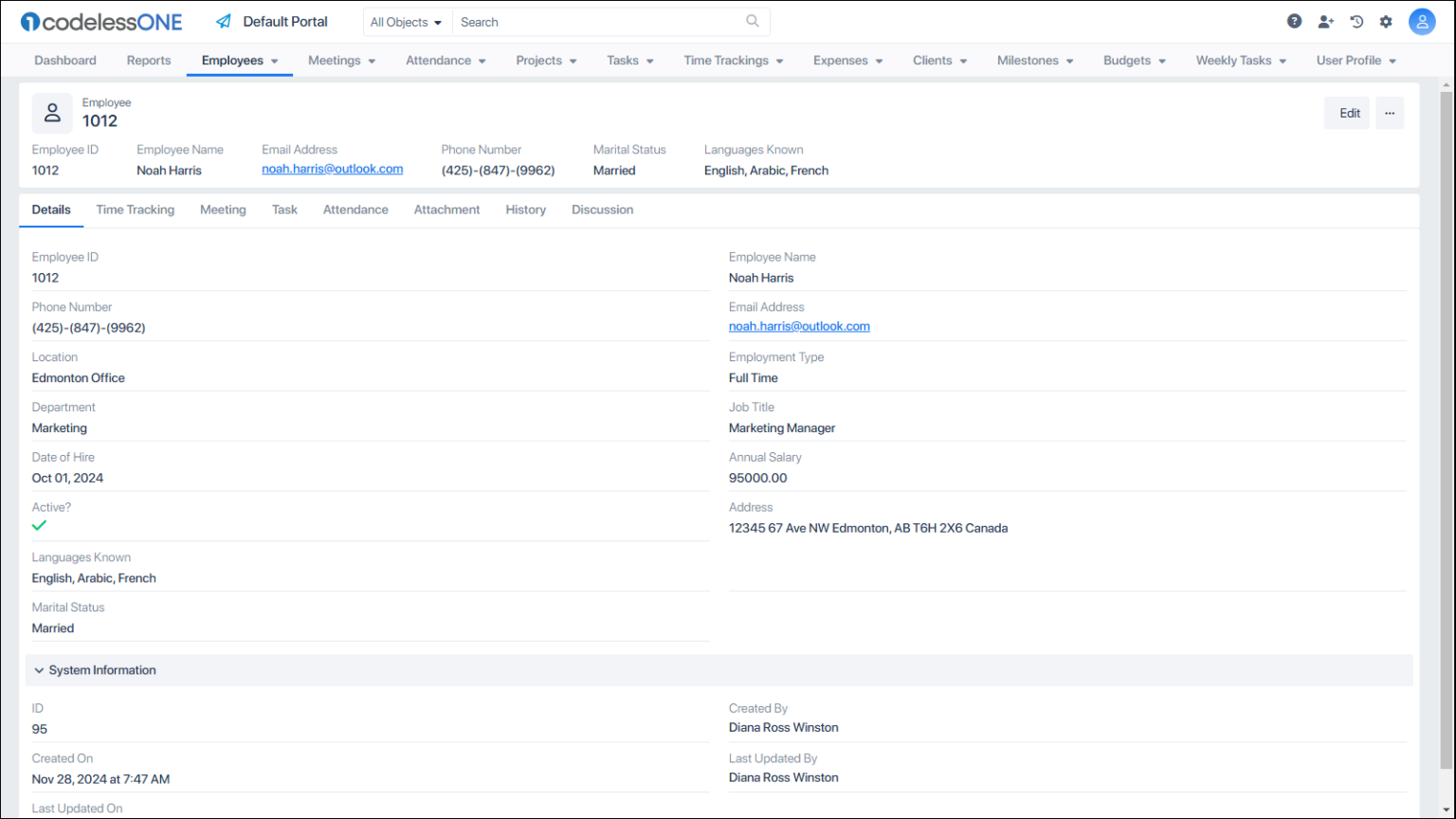The height and width of the screenshot is (819, 1456).
Task: Open the All Objects dropdown
Action: [407, 21]
